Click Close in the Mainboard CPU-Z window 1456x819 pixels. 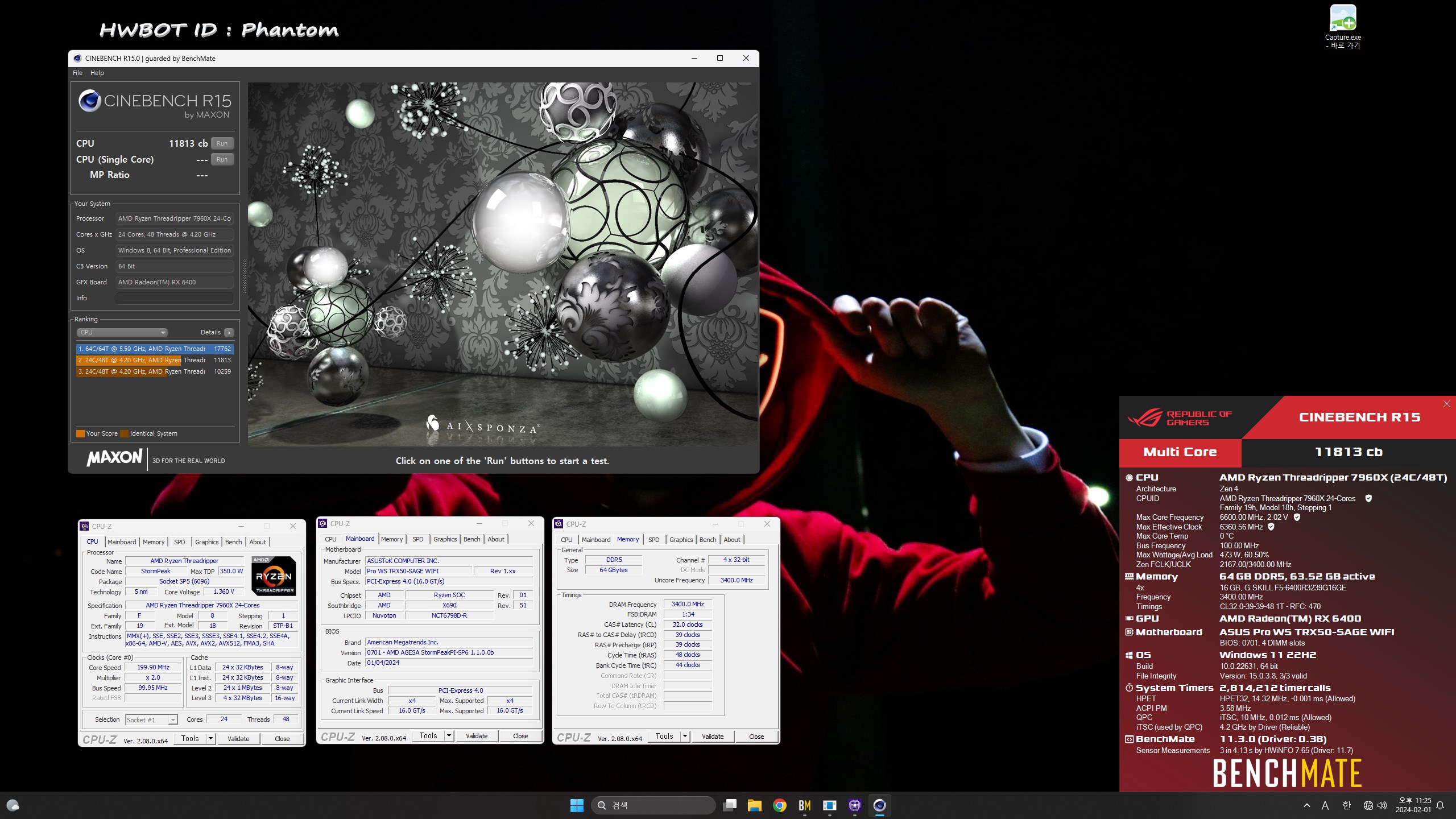pyautogui.click(x=520, y=735)
